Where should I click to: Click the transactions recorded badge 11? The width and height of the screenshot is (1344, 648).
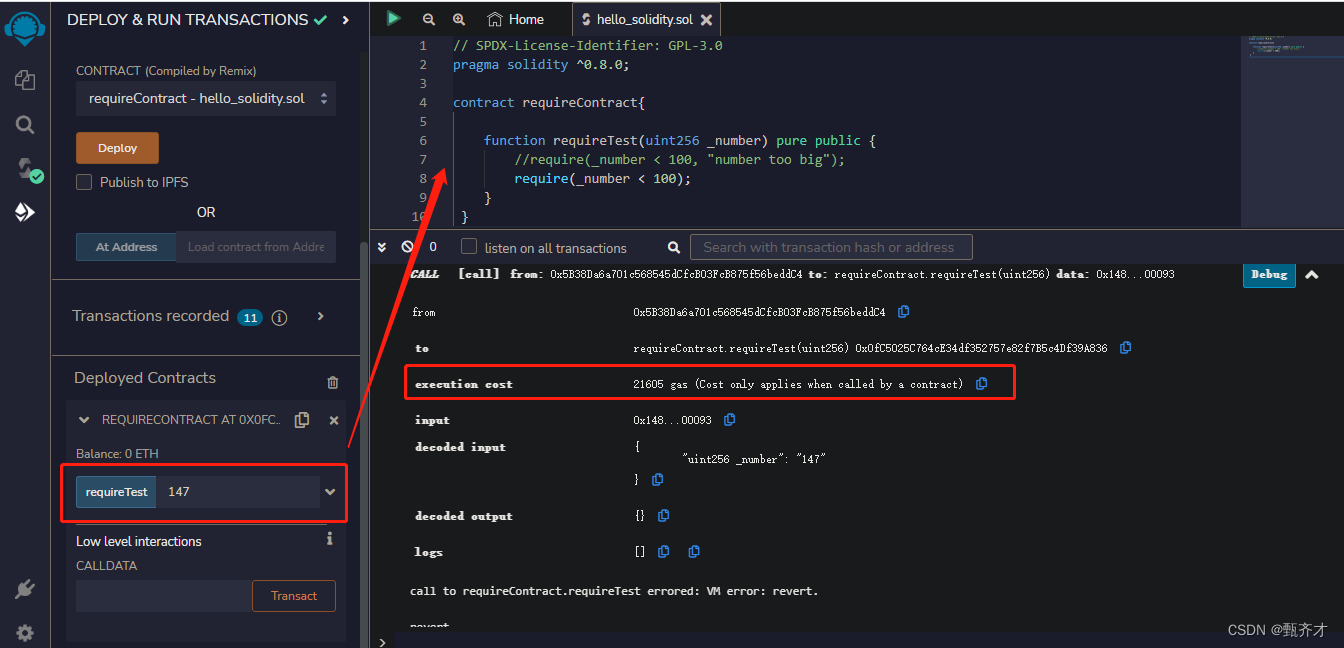250,318
